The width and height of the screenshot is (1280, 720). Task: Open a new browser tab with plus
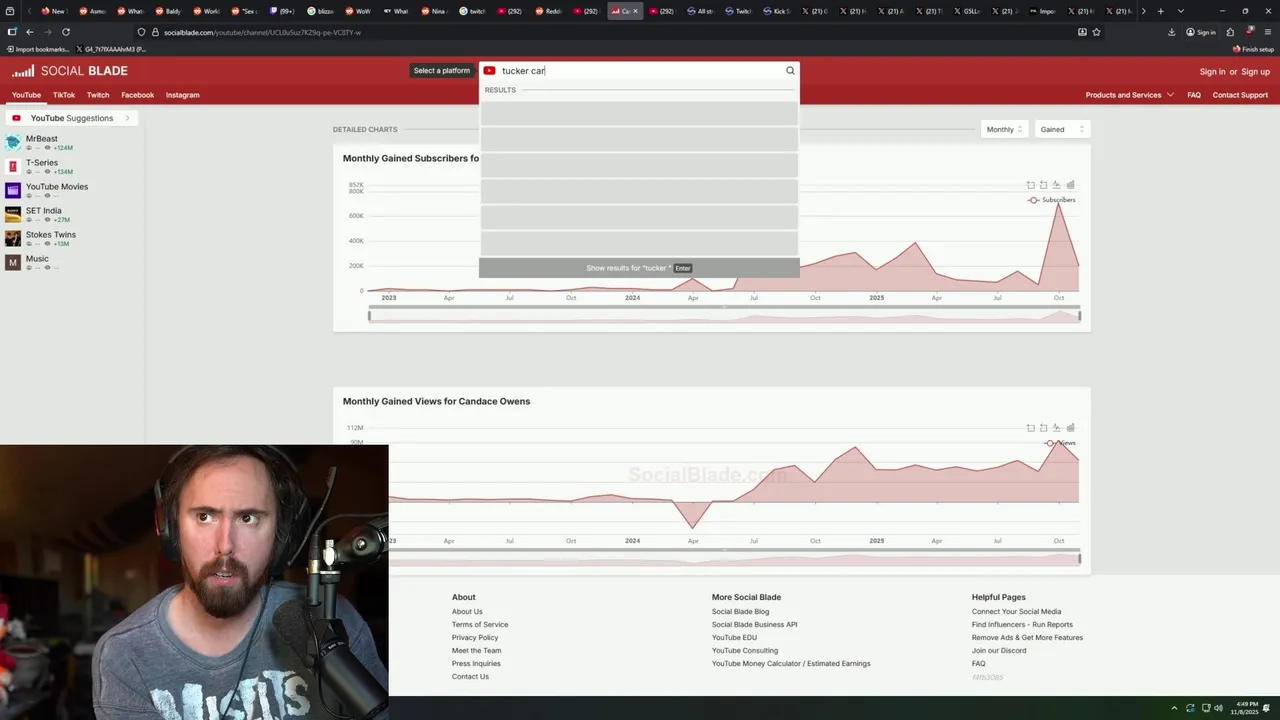coord(1160,11)
